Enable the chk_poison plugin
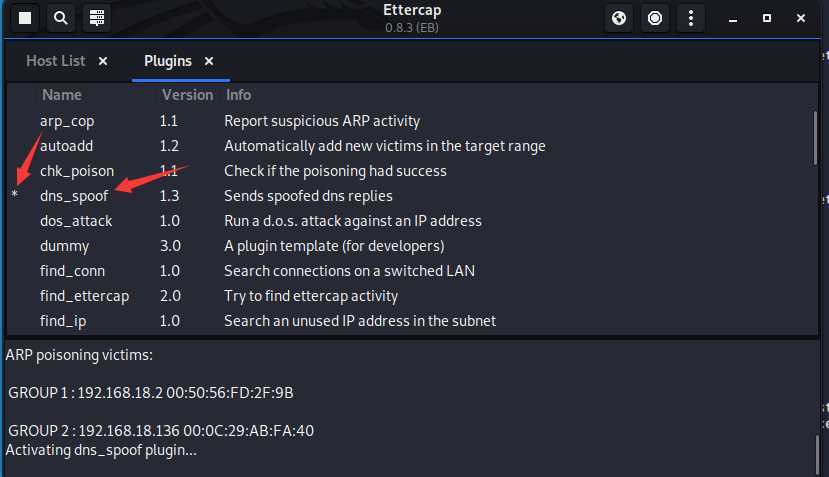Screen dimensions: 829x477 411,171
